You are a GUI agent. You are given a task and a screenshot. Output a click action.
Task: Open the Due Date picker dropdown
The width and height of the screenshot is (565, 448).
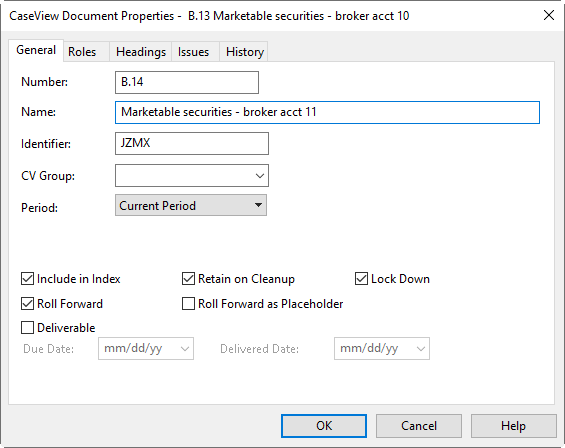pyautogui.click(x=185, y=349)
